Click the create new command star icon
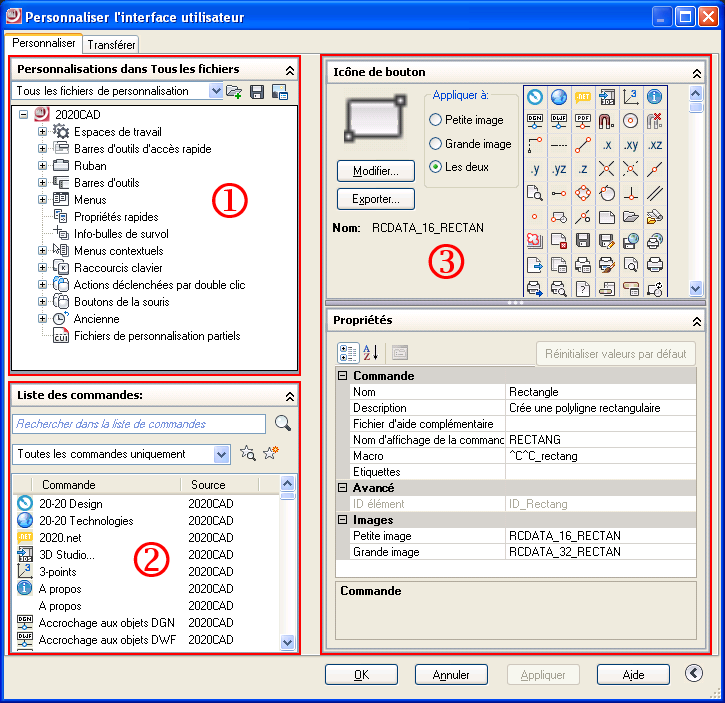 (270, 455)
